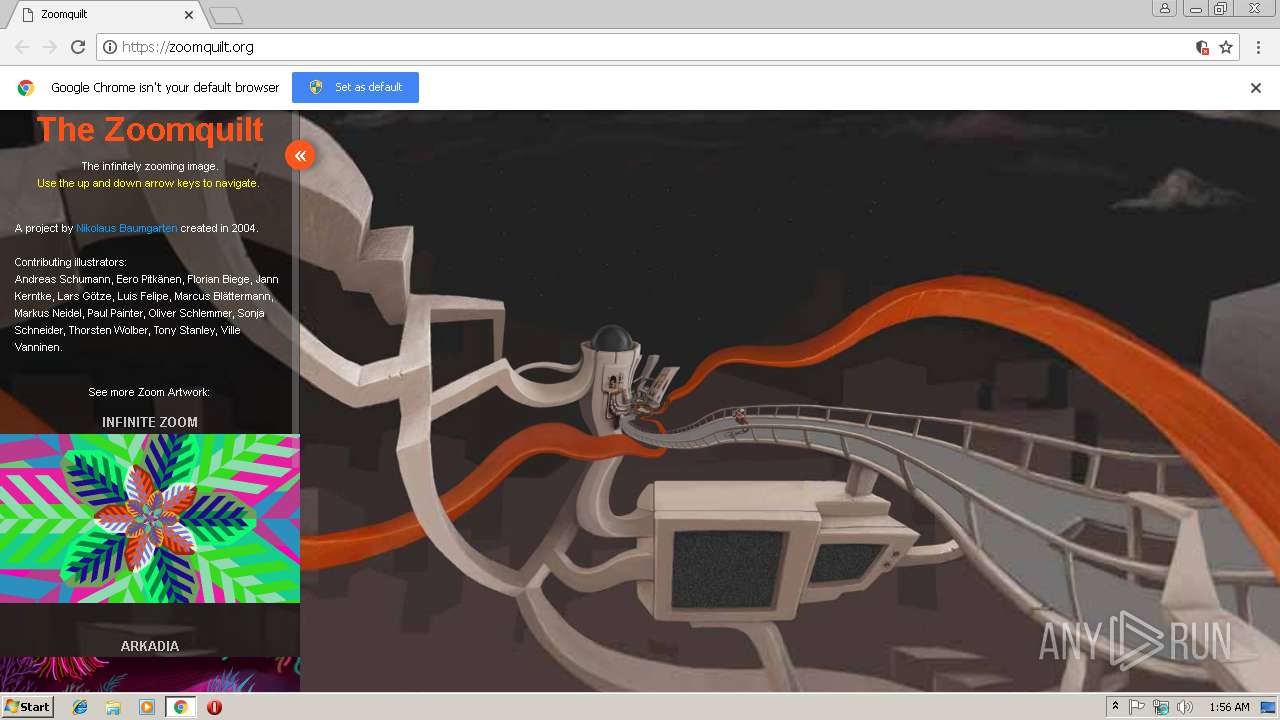Open Infinite Zoom artwork thumbnail
Viewport: 1280px width, 720px height.
click(150, 518)
